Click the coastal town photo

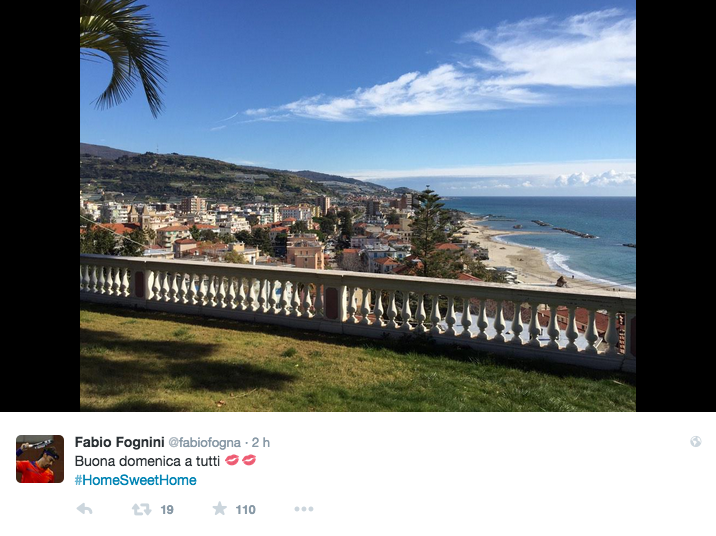click(358, 205)
